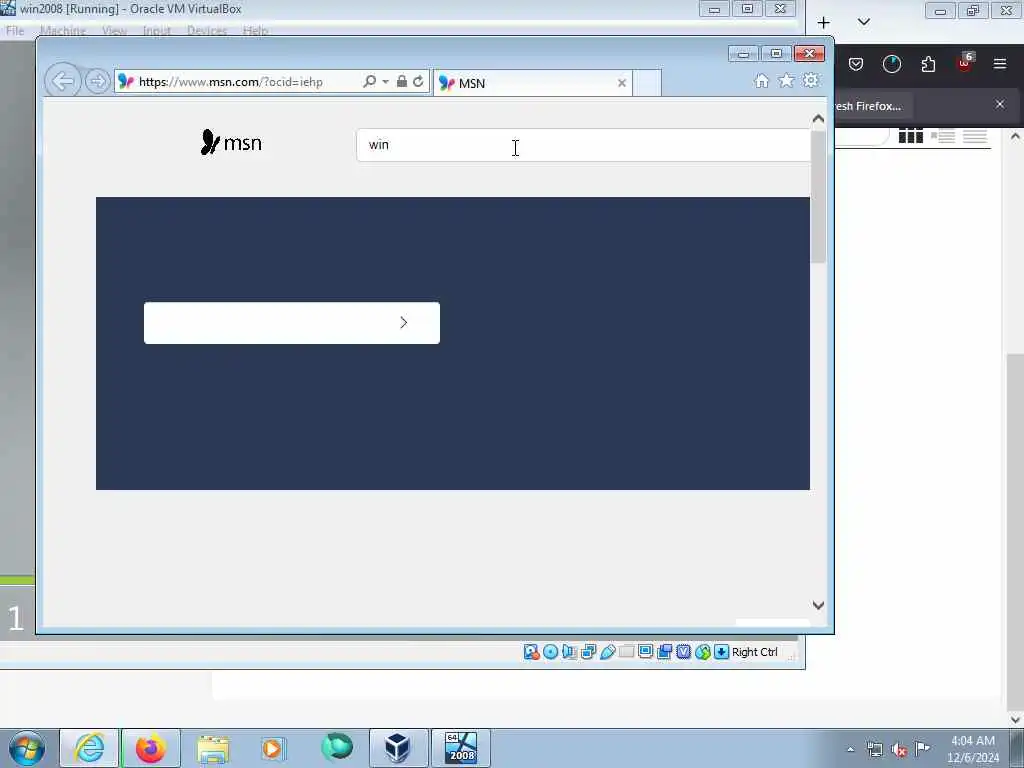Refresh the MSN page in Internet Explorer
Viewport: 1024px width, 768px height.
pyautogui.click(x=419, y=82)
